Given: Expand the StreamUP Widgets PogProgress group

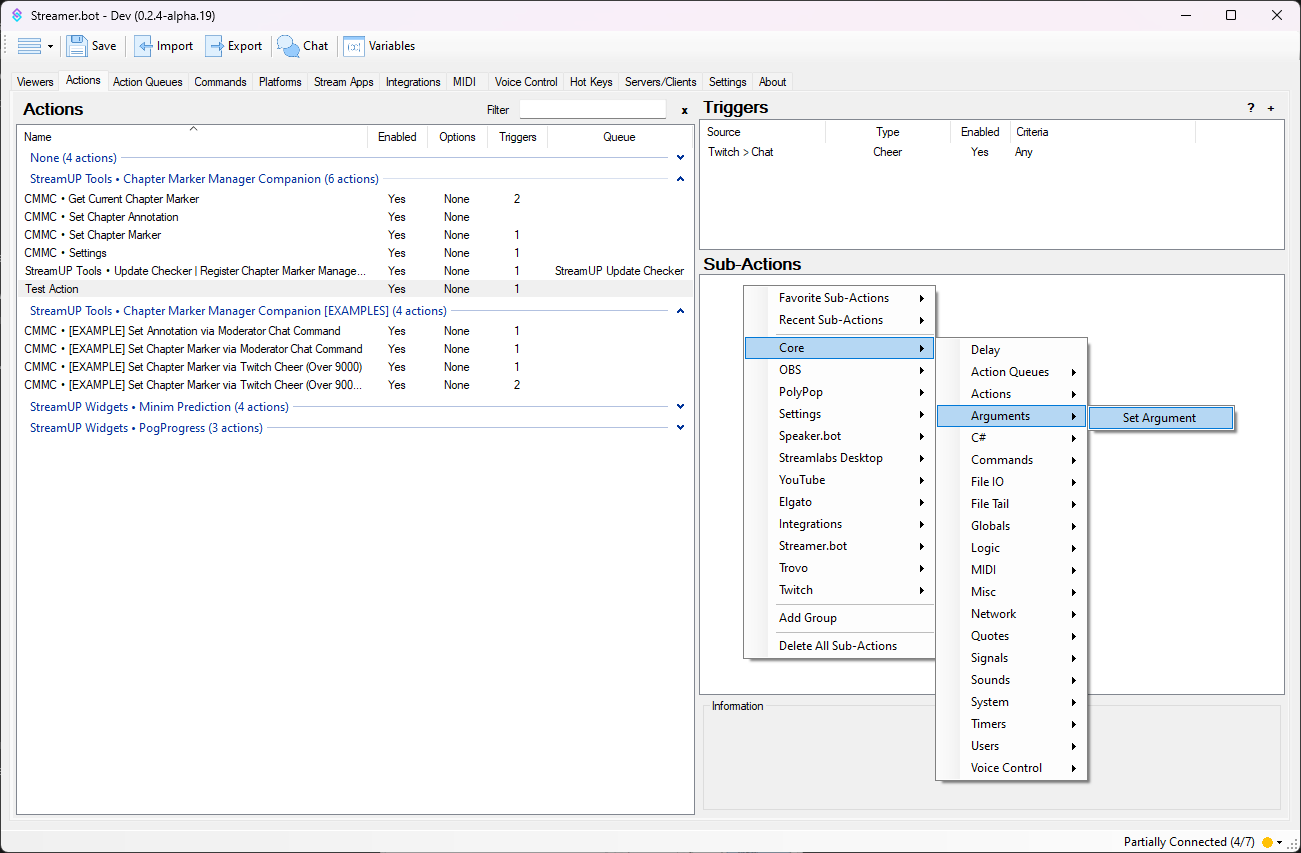Looking at the screenshot, I should [x=680, y=428].
